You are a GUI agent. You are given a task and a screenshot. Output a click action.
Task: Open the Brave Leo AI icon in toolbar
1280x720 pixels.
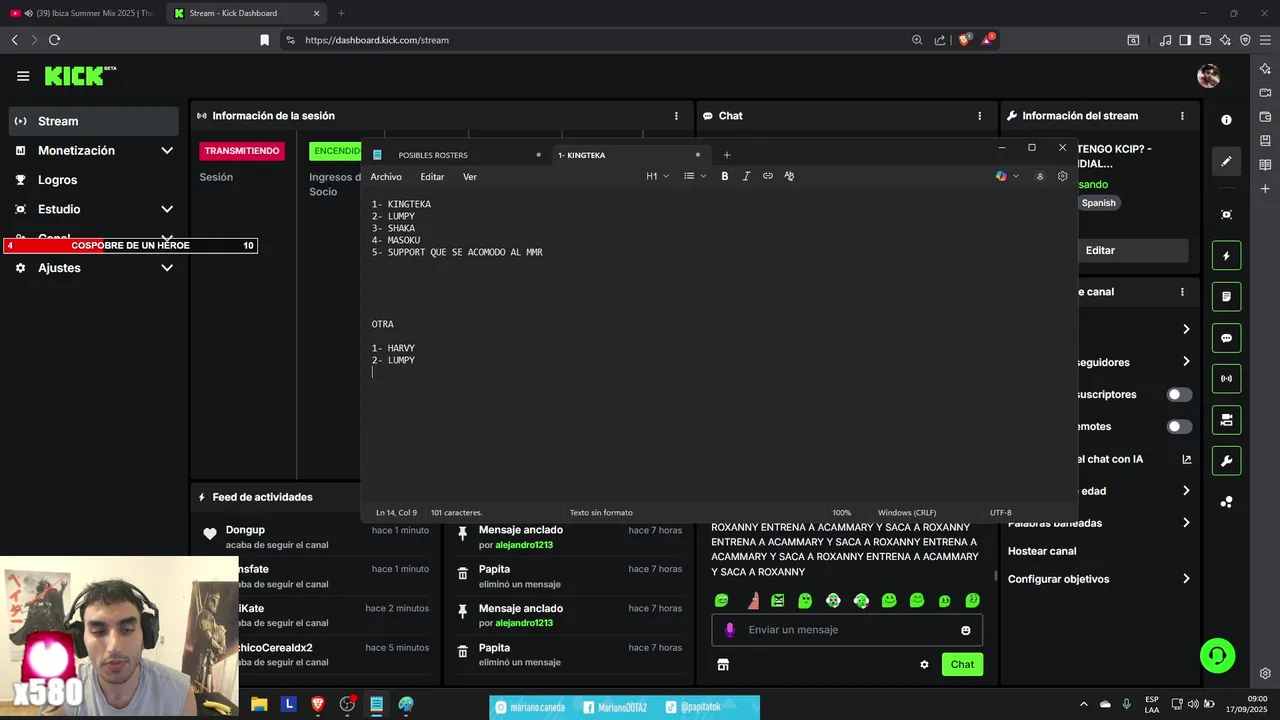pos(1225,40)
